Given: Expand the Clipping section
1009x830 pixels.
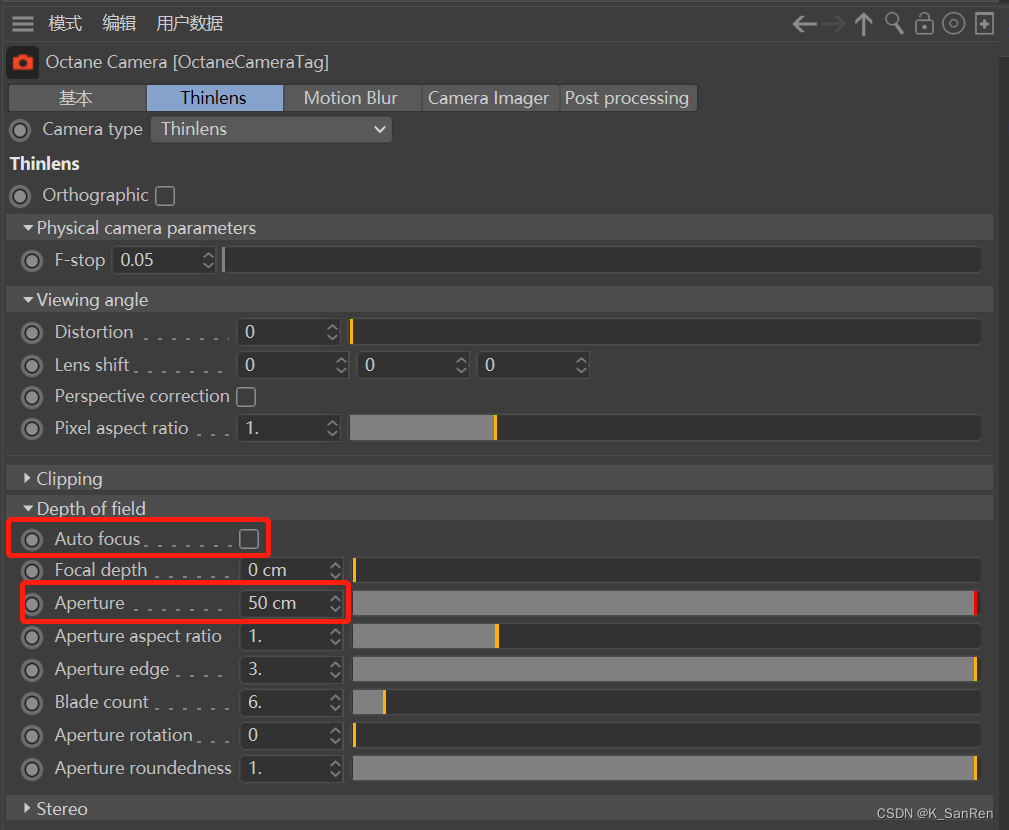Looking at the screenshot, I should (x=27, y=478).
